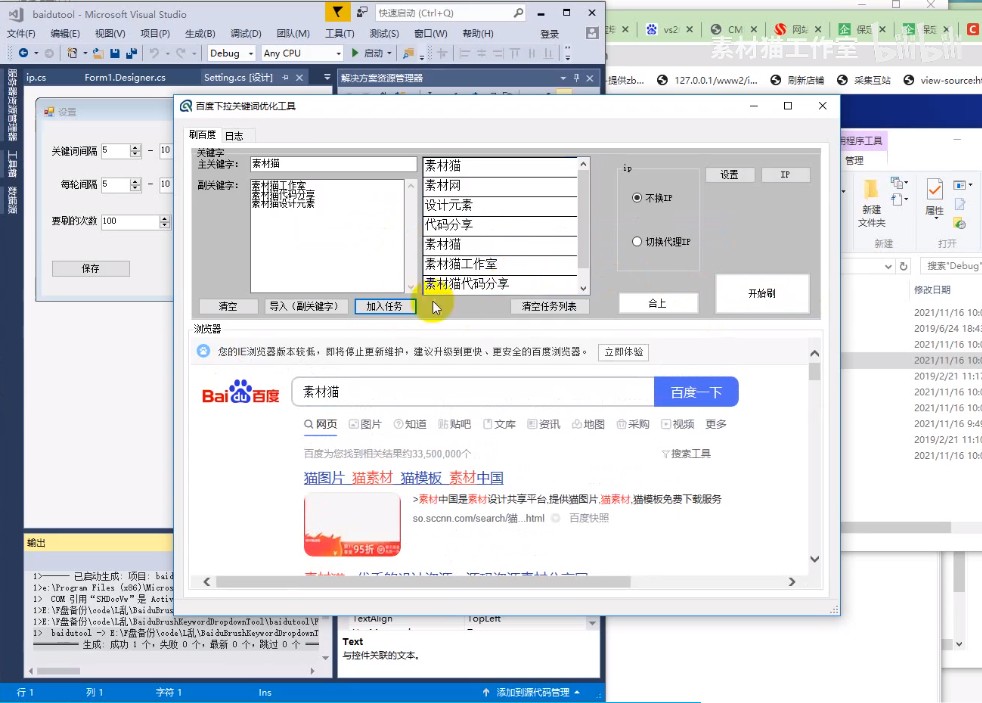Open the 生成(B) menu

[x=200, y=33]
